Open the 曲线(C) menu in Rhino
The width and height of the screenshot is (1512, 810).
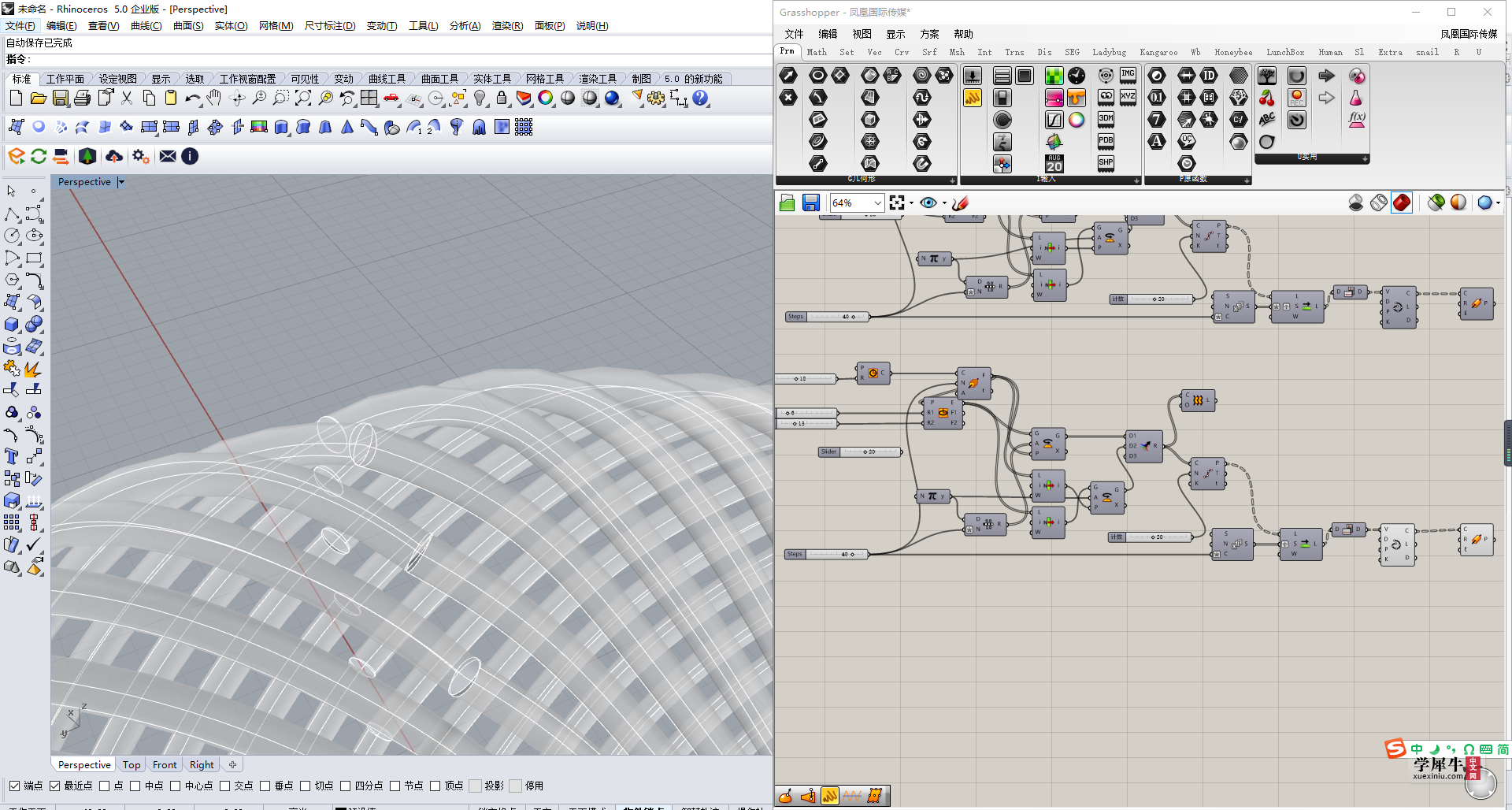[x=146, y=26]
